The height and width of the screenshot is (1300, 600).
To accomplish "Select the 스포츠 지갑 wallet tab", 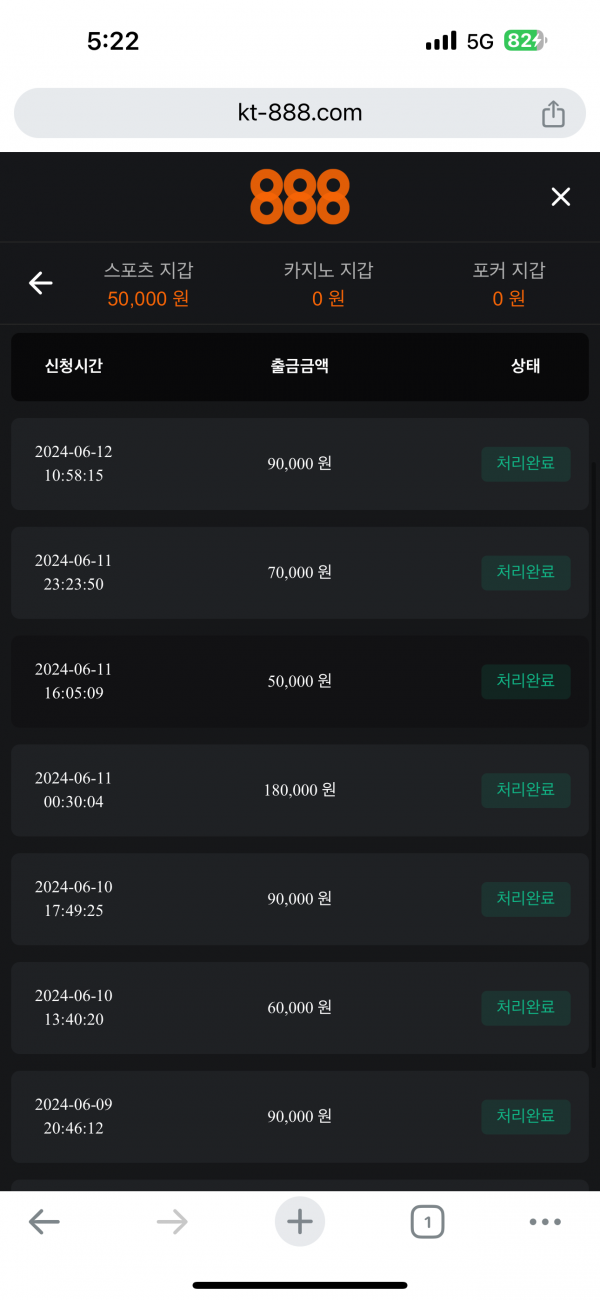I will pos(148,284).
